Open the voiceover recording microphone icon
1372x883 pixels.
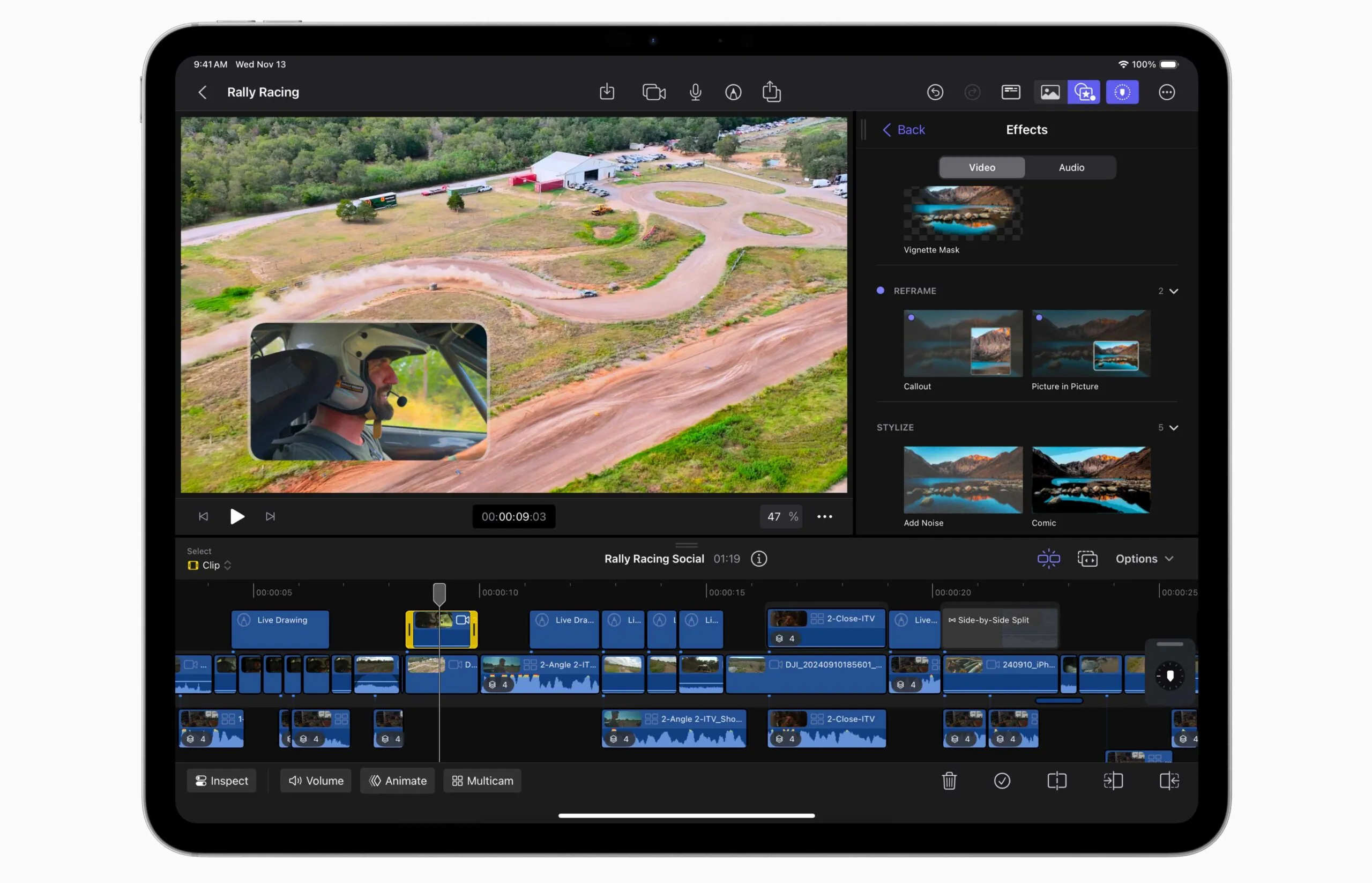point(695,92)
